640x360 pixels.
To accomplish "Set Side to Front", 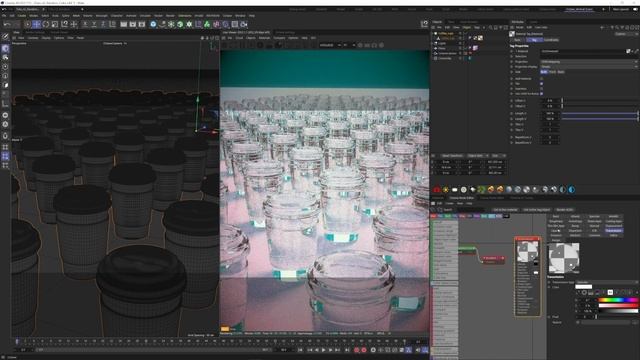I will [552, 72].
